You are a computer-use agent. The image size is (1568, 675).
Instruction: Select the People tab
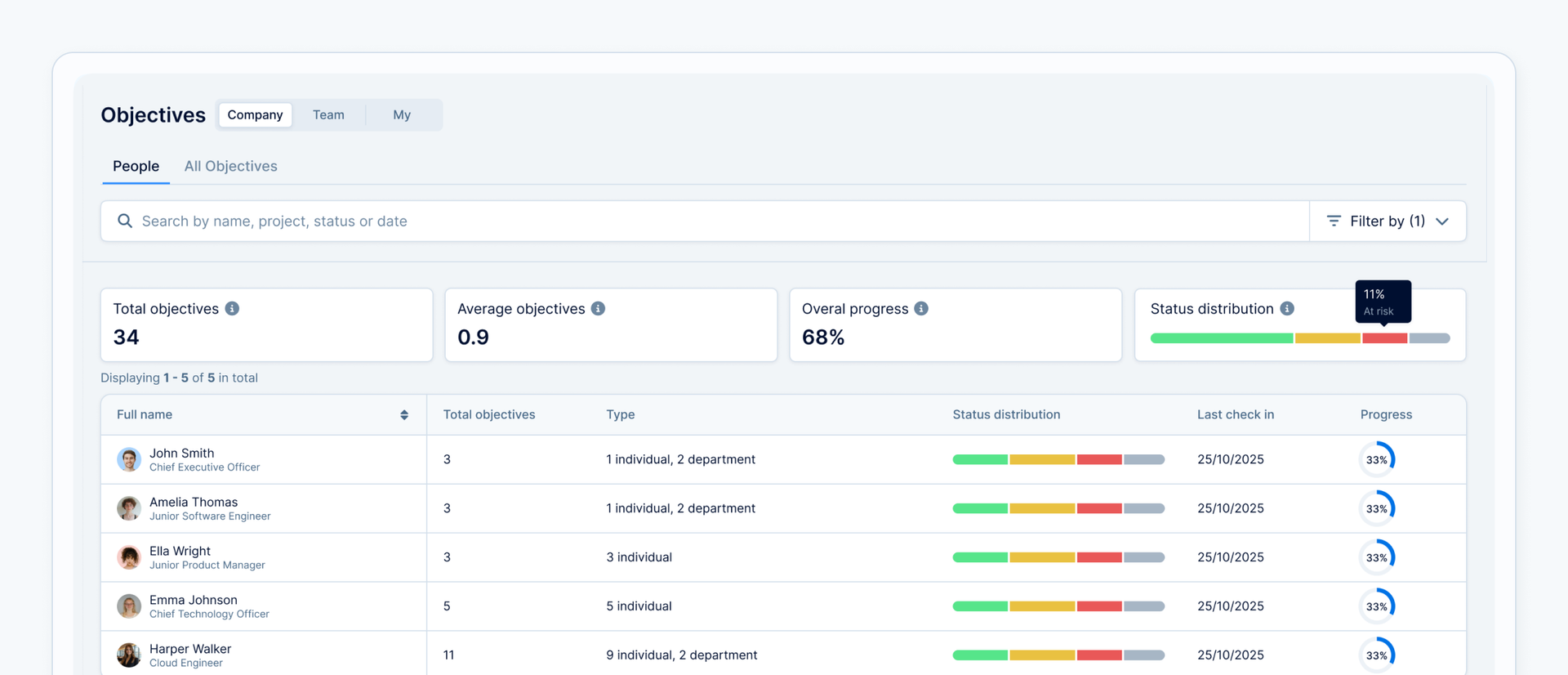(x=136, y=167)
